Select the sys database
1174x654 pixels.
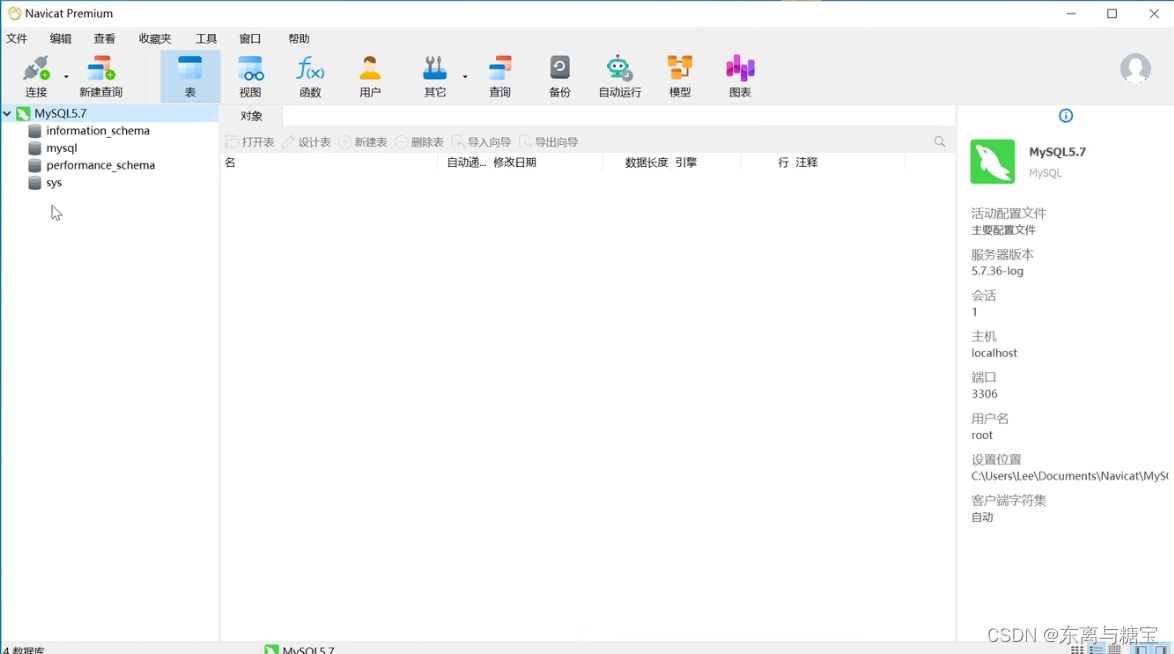pos(54,182)
